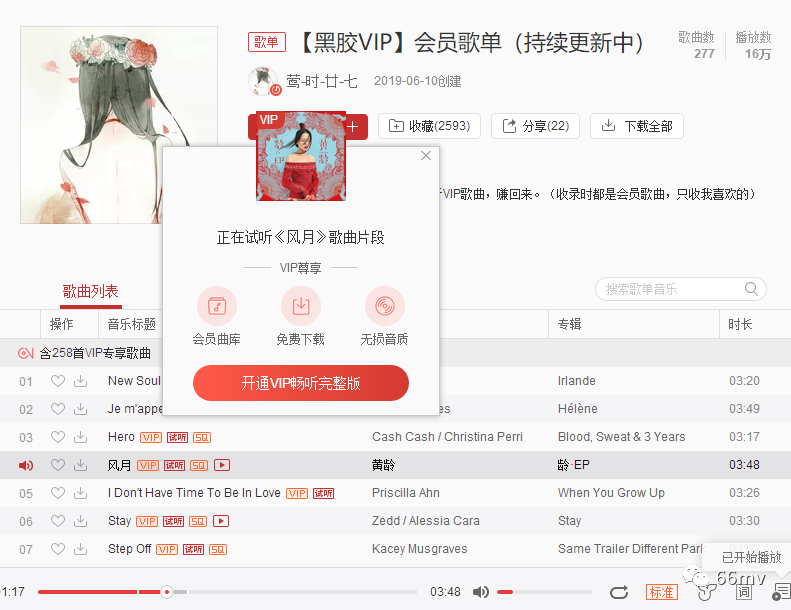Open album 龄·EP
Viewport: 791px width, 610px height.
click(574, 465)
